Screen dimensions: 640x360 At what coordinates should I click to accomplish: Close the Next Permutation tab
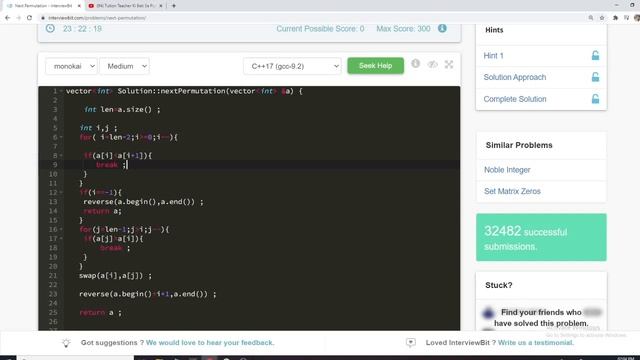click(x=79, y=6)
